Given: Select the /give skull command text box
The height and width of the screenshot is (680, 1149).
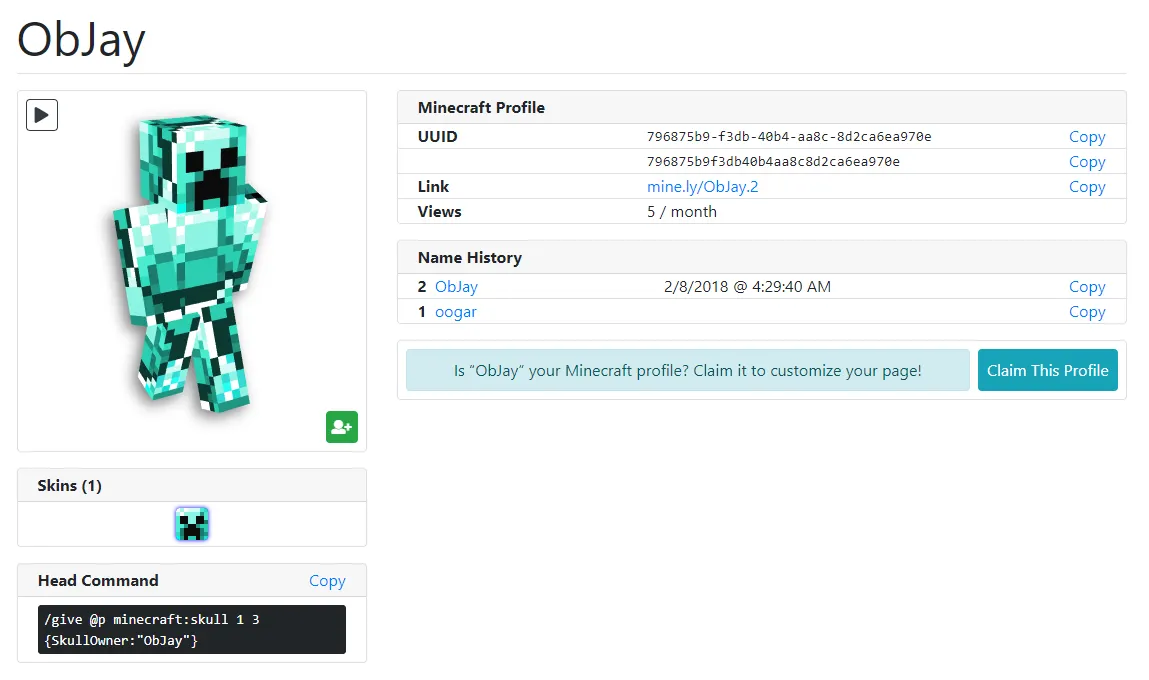Looking at the screenshot, I should pos(192,629).
